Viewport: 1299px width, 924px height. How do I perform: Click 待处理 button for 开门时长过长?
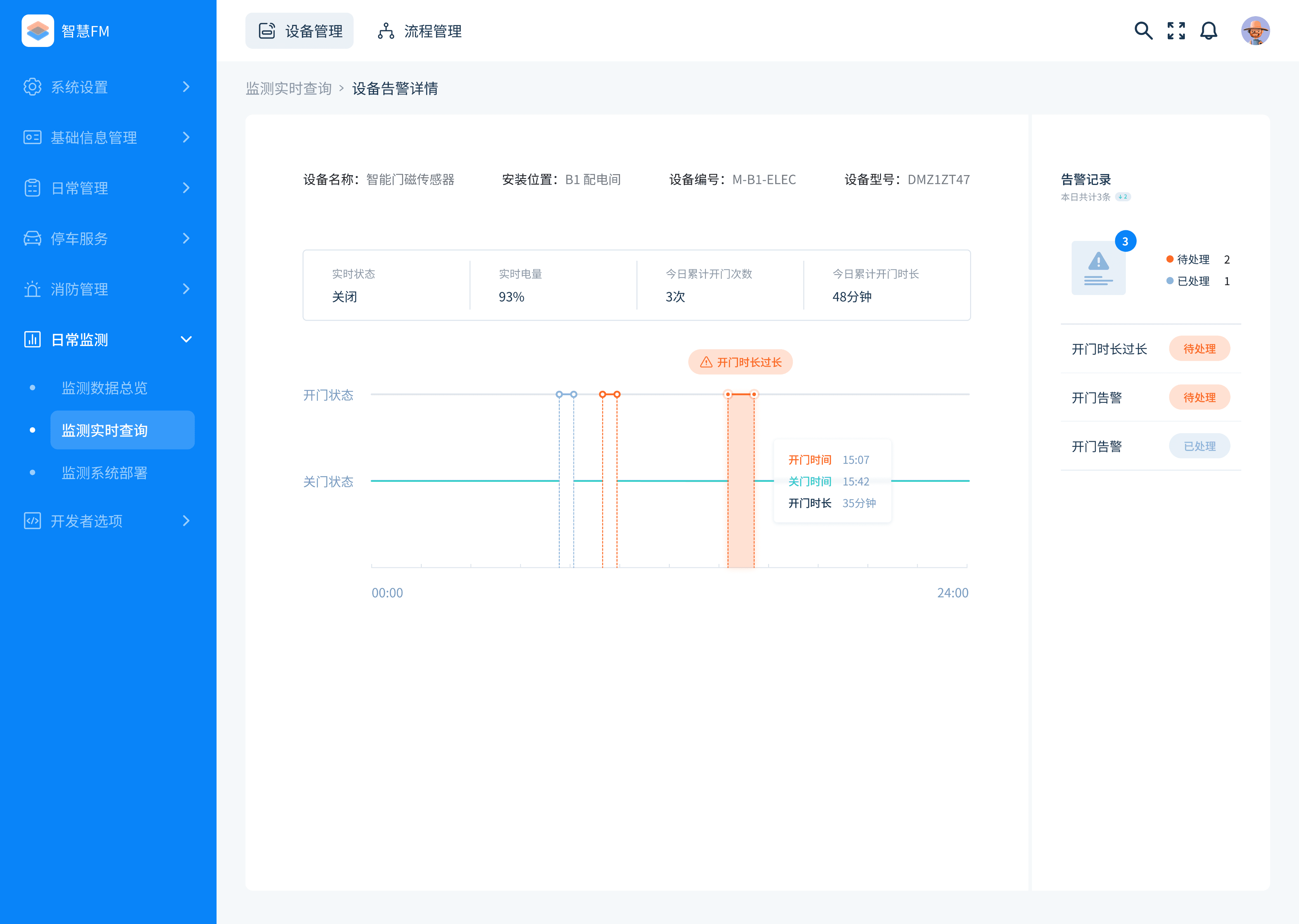tap(1199, 349)
